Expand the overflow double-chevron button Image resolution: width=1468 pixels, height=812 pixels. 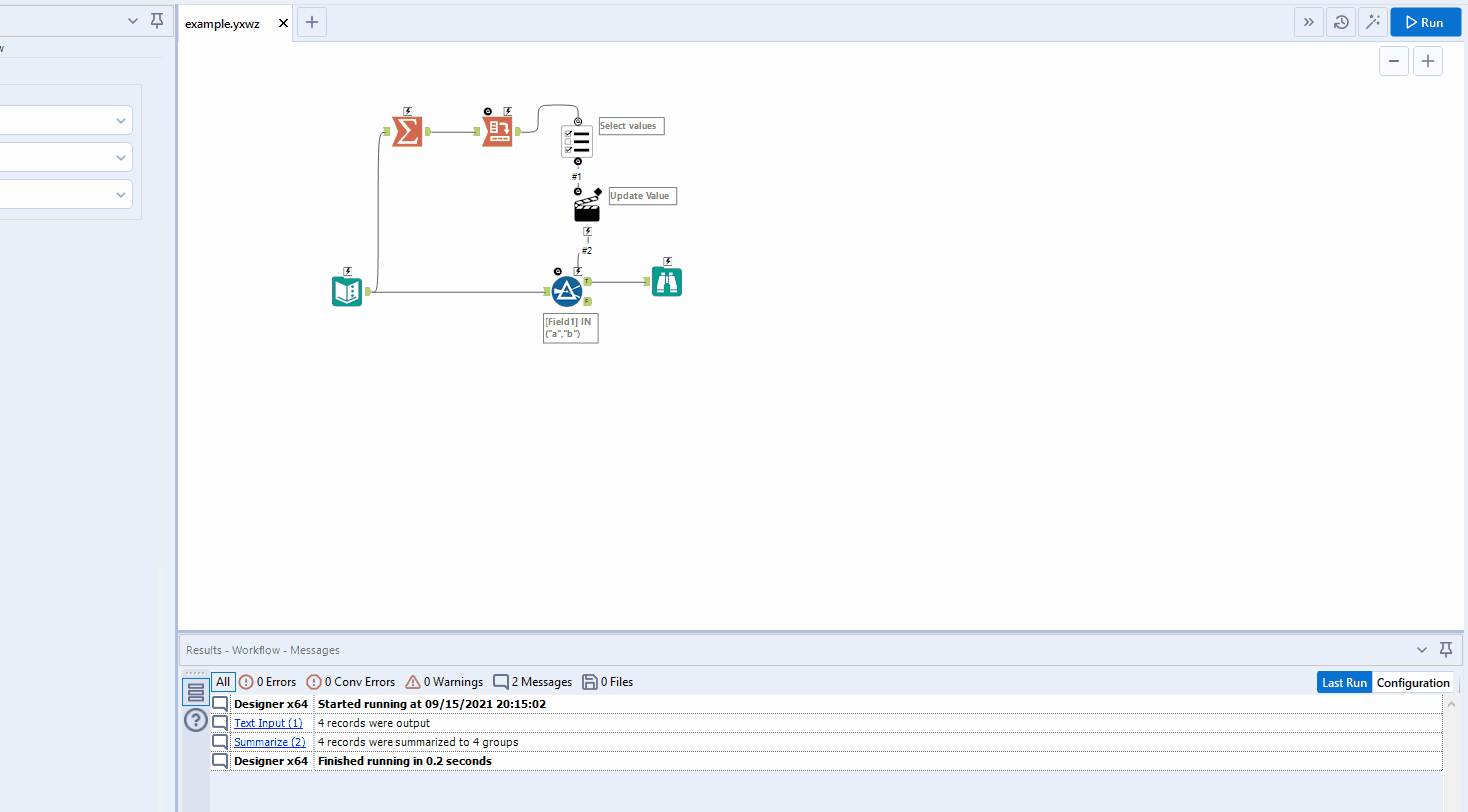1308,22
